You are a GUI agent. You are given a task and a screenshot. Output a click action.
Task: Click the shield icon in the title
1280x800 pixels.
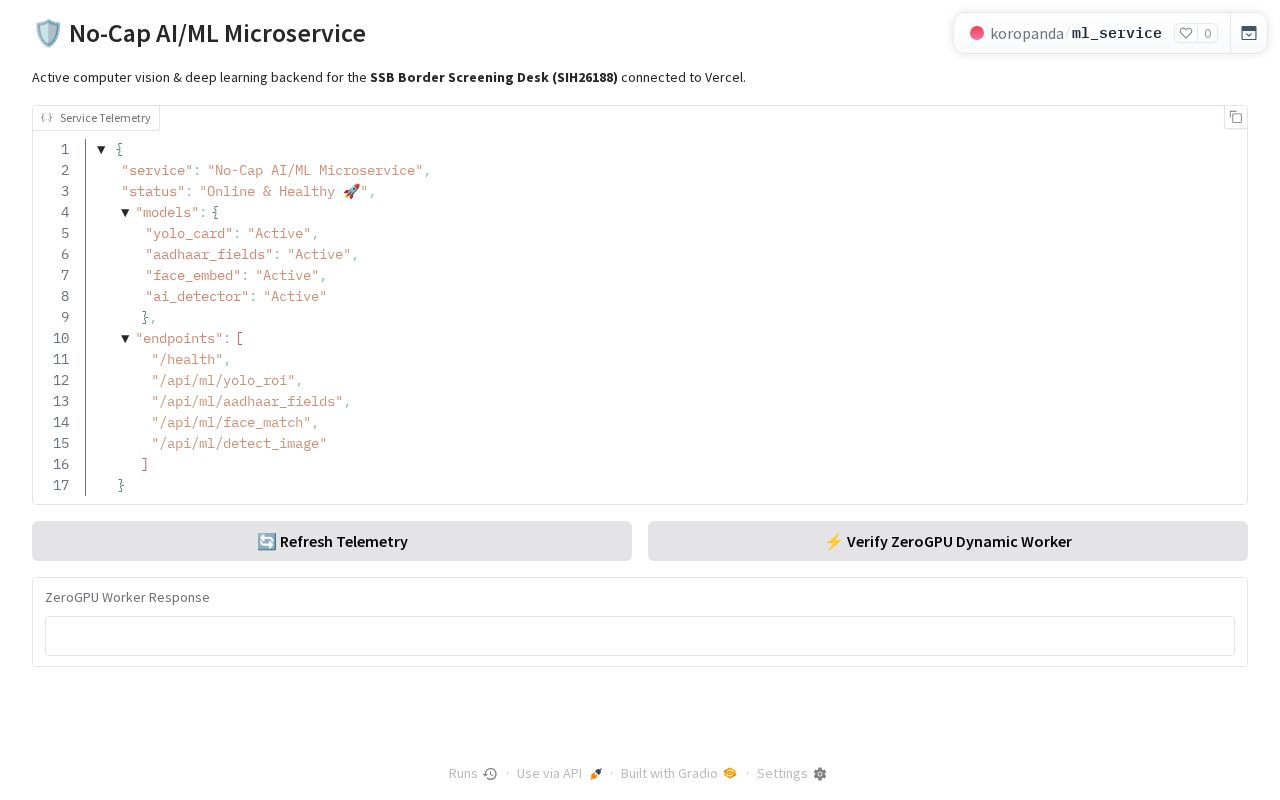click(48, 33)
